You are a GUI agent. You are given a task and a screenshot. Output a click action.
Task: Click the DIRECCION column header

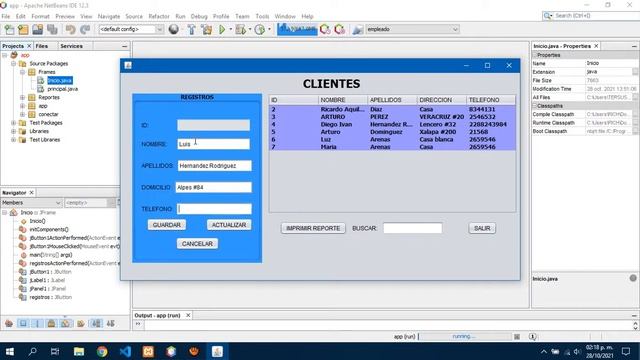[x=442, y=100]
